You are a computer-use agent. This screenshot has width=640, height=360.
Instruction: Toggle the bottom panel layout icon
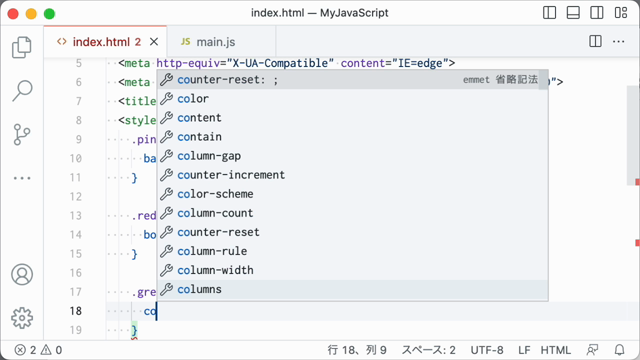[573, 13]
